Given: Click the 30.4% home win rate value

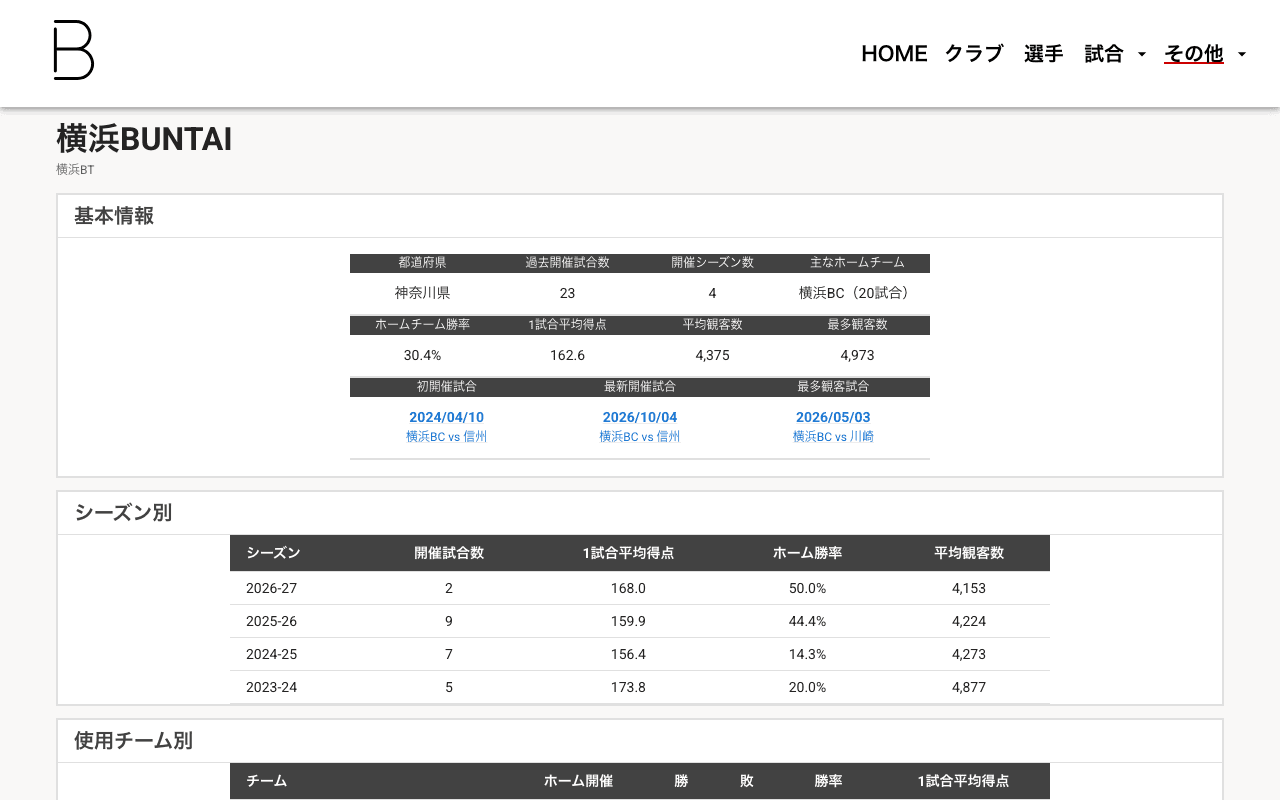Looking at the screenshot, I should [x=422, y=355].
